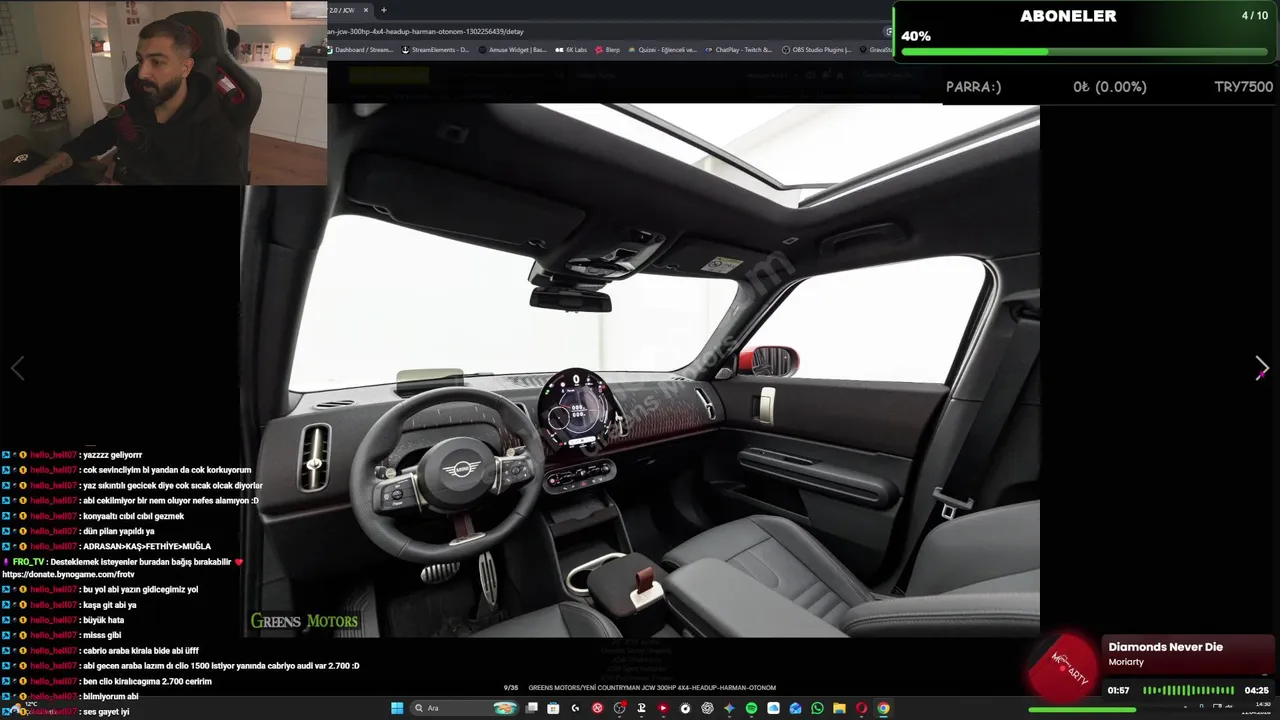
Task: Click the streamer webcam feed
Action: (163, 92)
